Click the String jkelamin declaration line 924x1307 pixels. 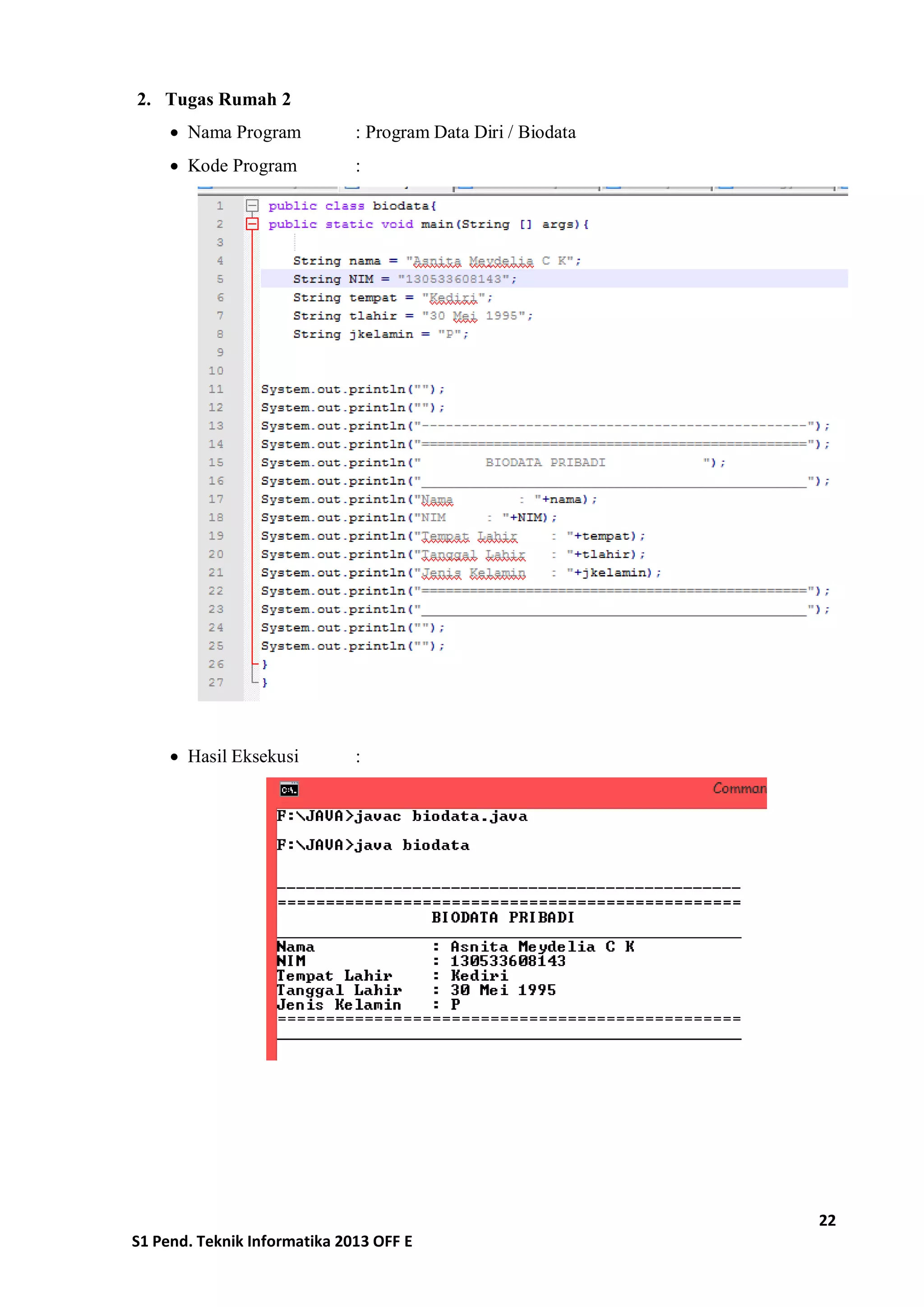tap(381, 334)
